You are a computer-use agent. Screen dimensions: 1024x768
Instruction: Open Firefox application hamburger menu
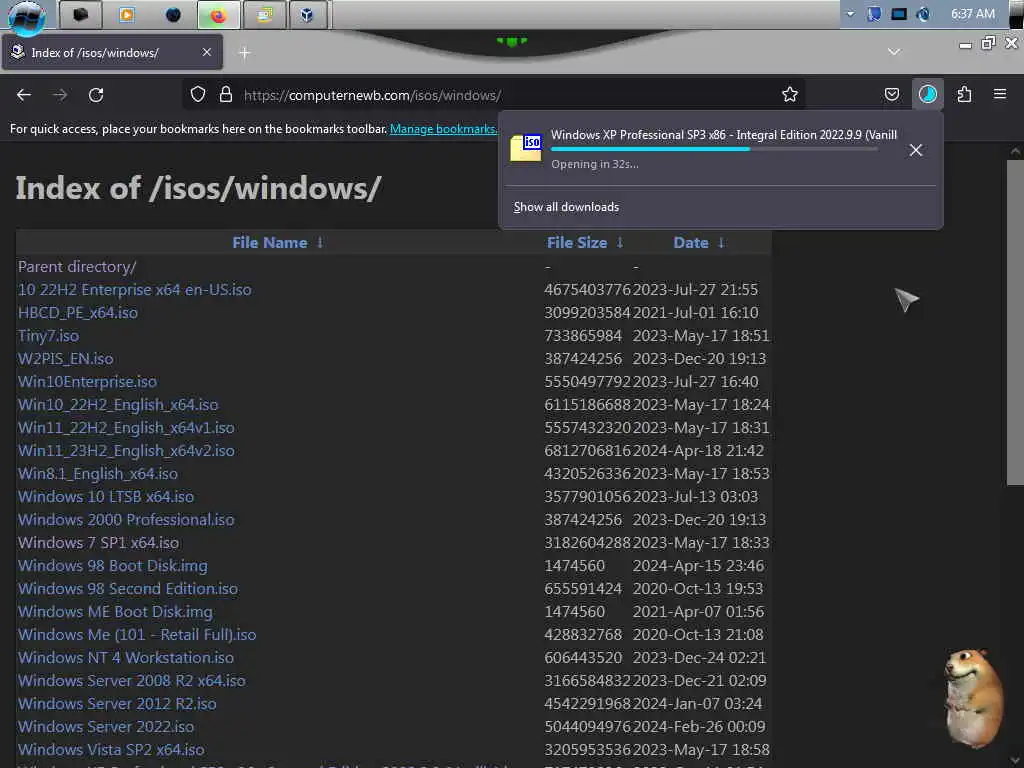coord(1000,95)
